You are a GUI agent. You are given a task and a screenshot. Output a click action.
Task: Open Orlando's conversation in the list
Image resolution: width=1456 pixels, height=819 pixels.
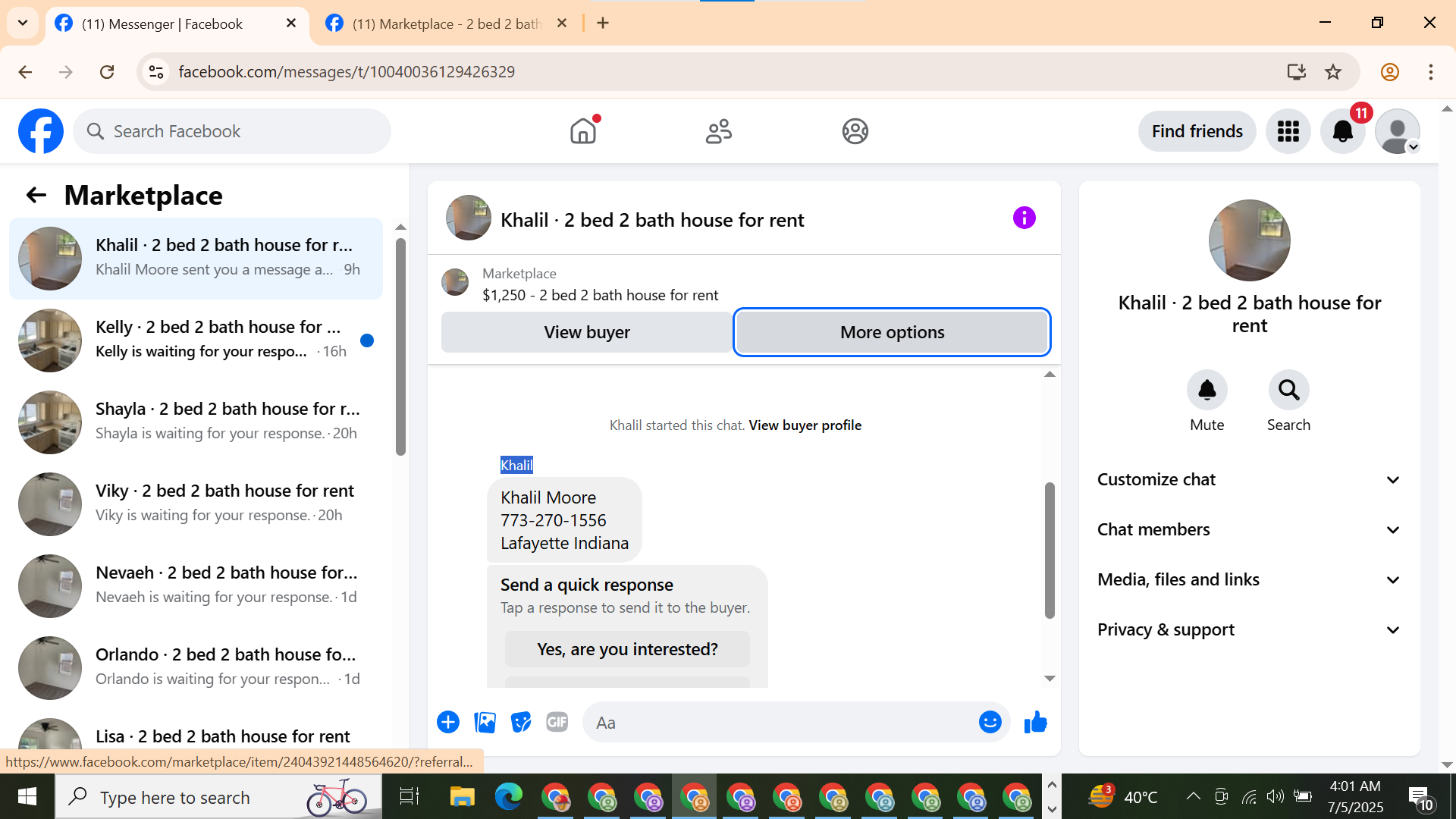click(x=196, y=667)
